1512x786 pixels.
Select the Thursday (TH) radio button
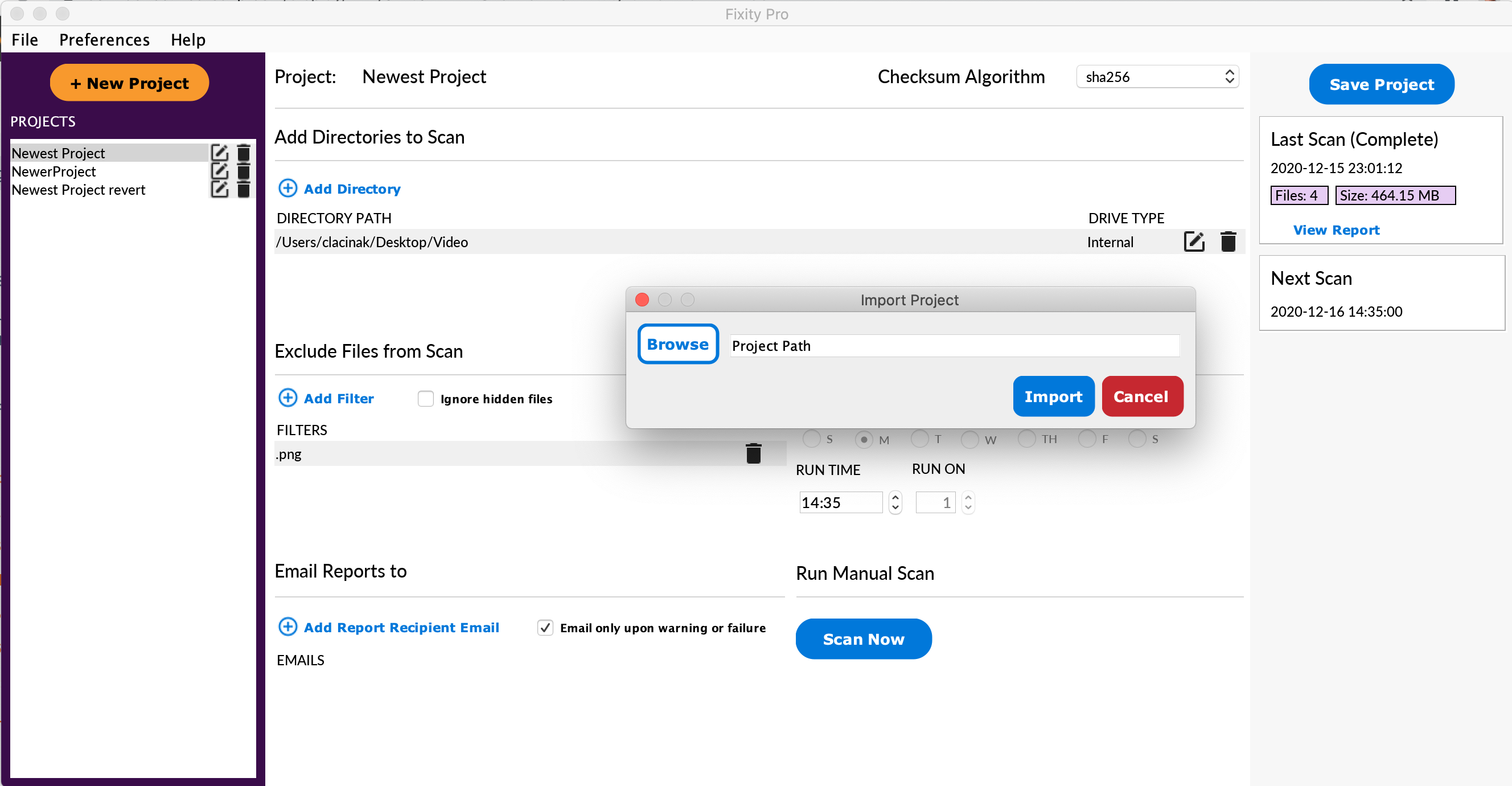(1026, 438)
